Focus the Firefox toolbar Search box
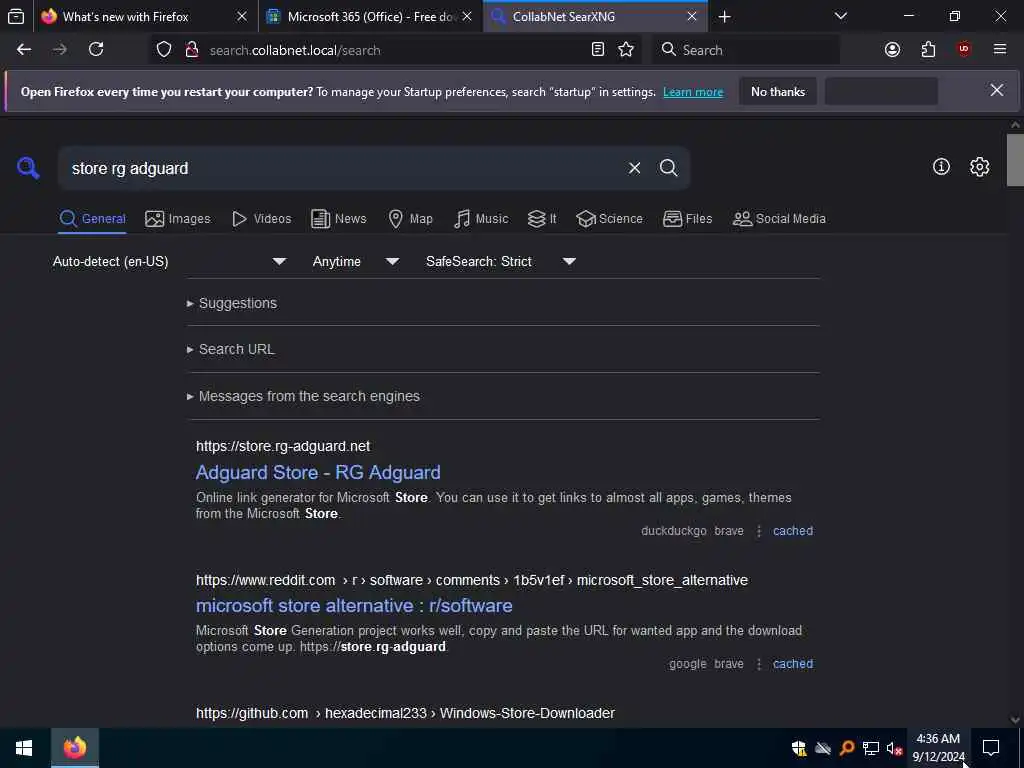Image resolution: width=1024 pixels, height=768 pixels. click(x=746, y=50)
